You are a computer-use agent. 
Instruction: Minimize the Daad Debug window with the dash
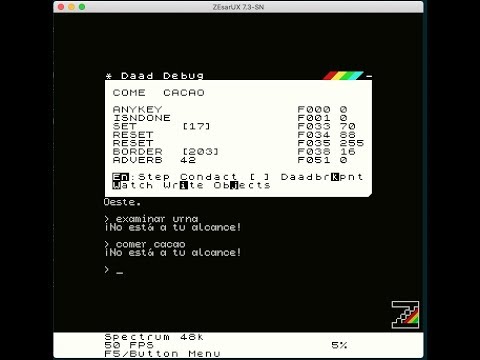[368, 76]
